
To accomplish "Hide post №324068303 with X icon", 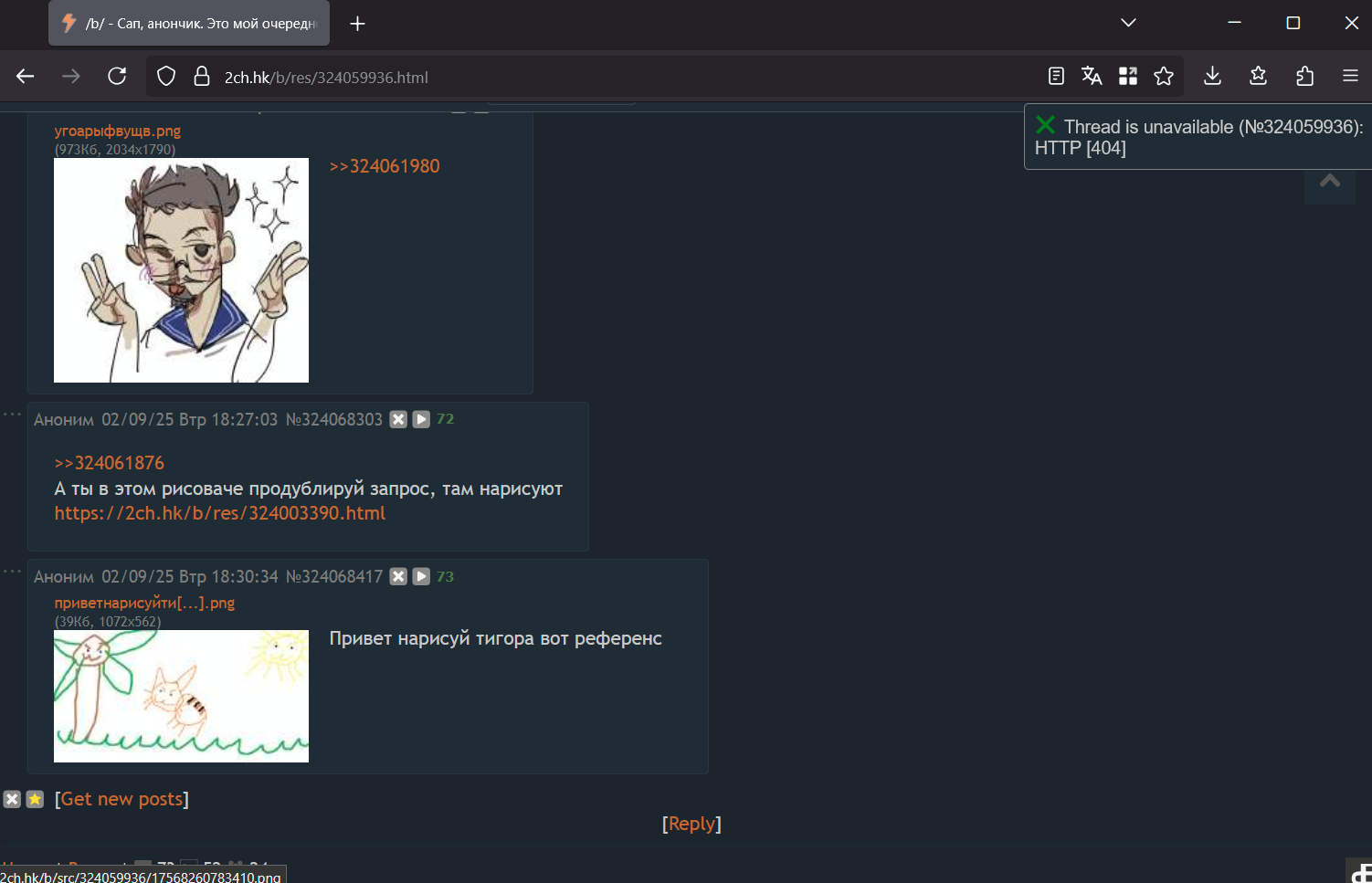I will coord(398,419).
